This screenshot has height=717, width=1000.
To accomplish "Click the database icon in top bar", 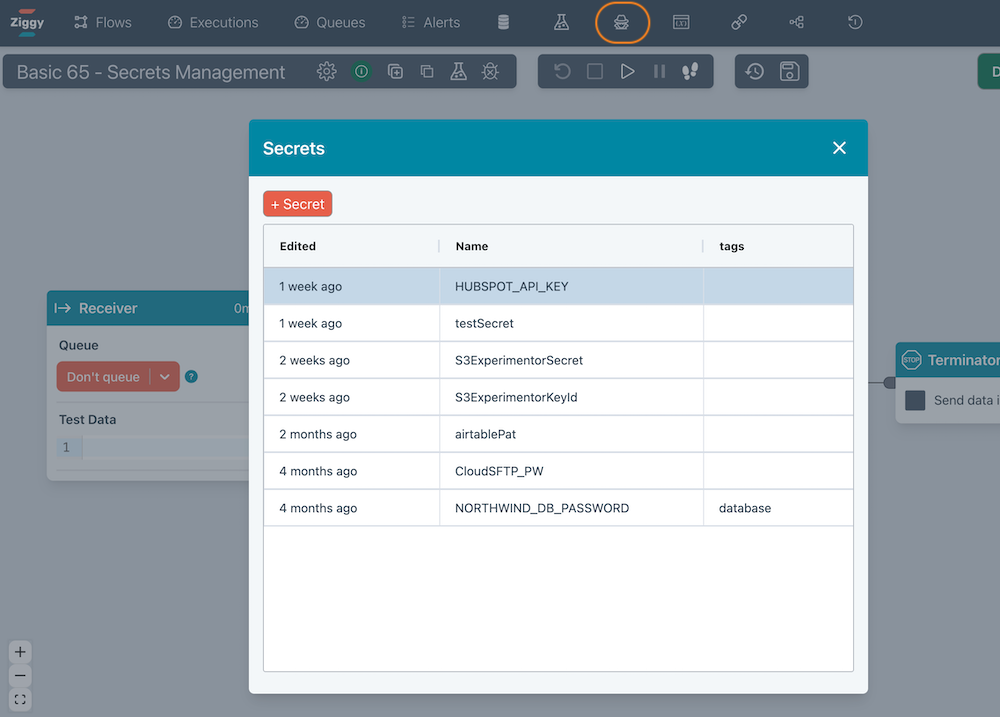I will (503, 22).
